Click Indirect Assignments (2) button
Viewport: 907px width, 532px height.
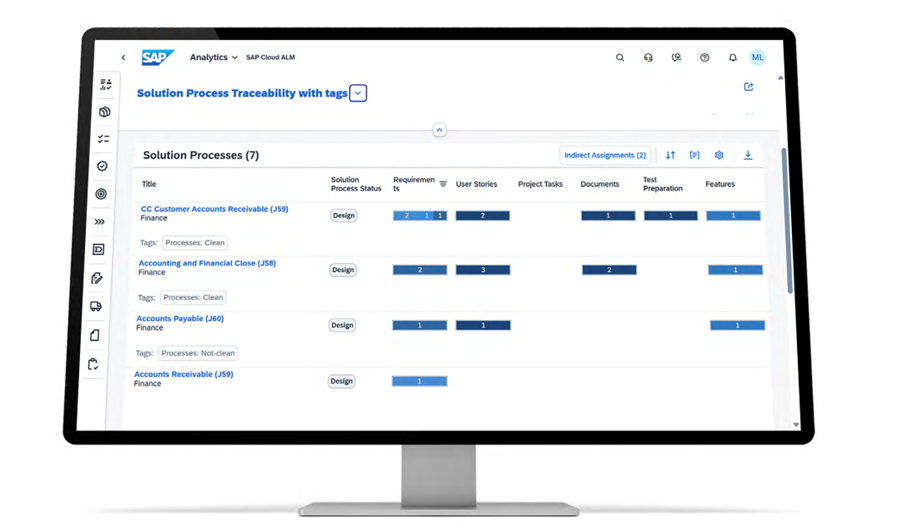tap(605, 155)
